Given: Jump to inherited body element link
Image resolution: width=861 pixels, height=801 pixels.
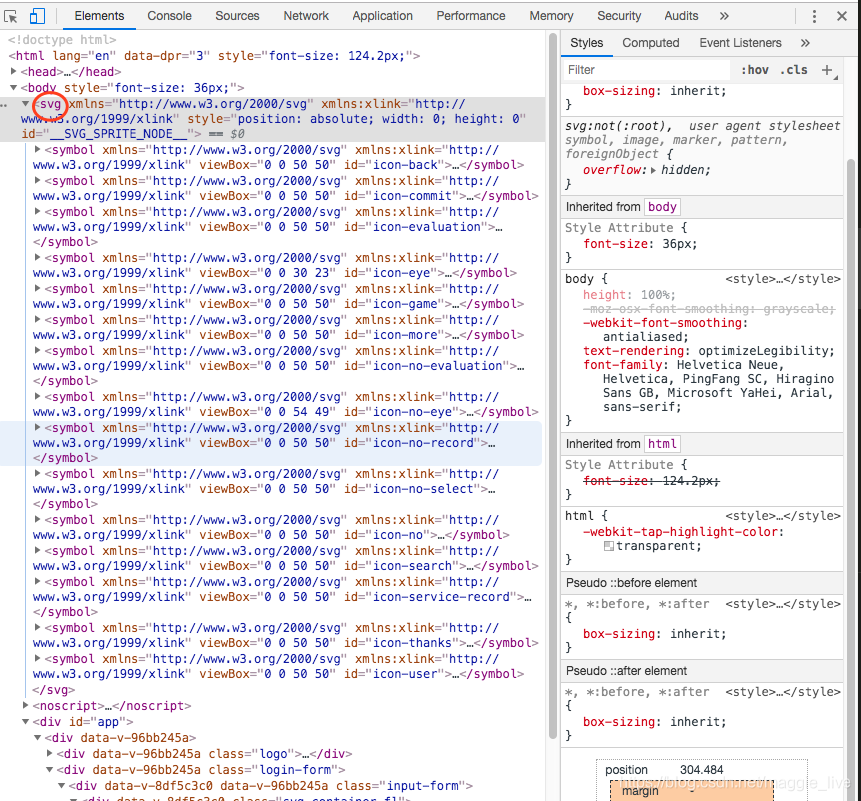Looking at the screenshot, I should coord(662,207).
